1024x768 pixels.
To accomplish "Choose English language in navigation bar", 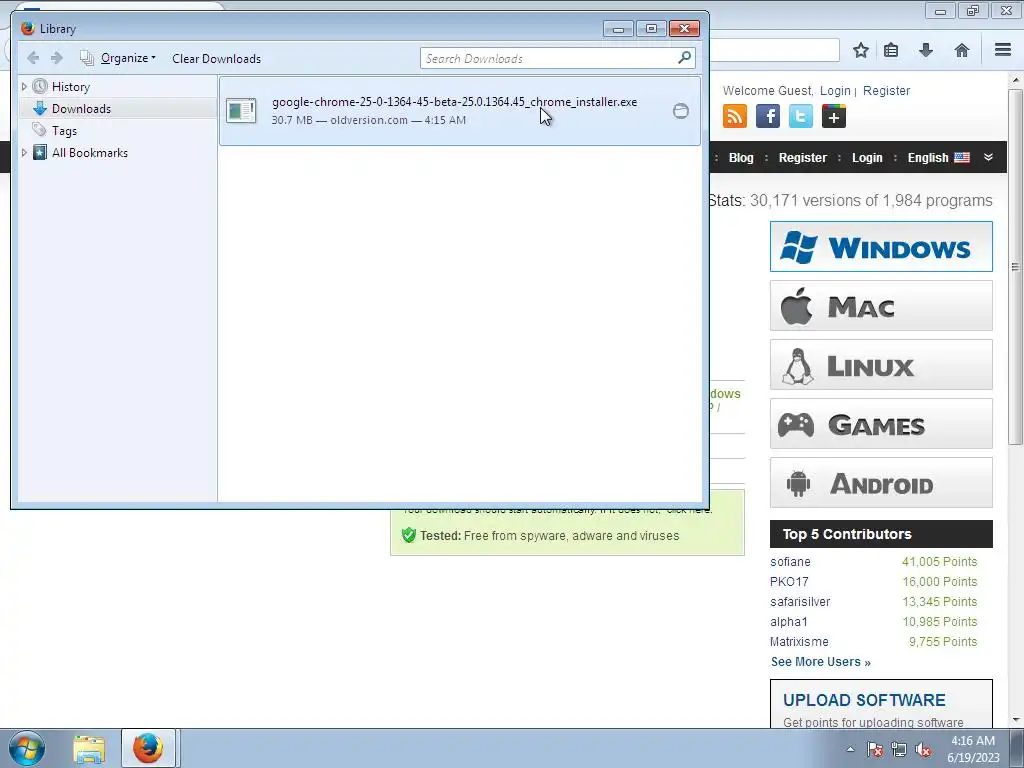I will click(x=938, y=157).
